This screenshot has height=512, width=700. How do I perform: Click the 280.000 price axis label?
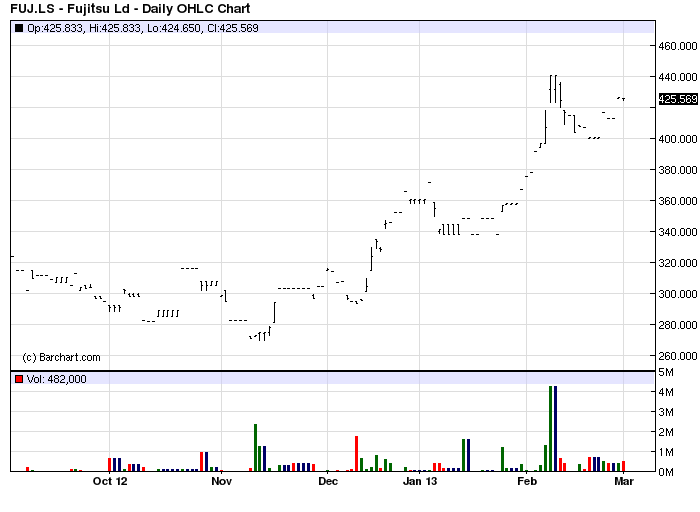678,325
